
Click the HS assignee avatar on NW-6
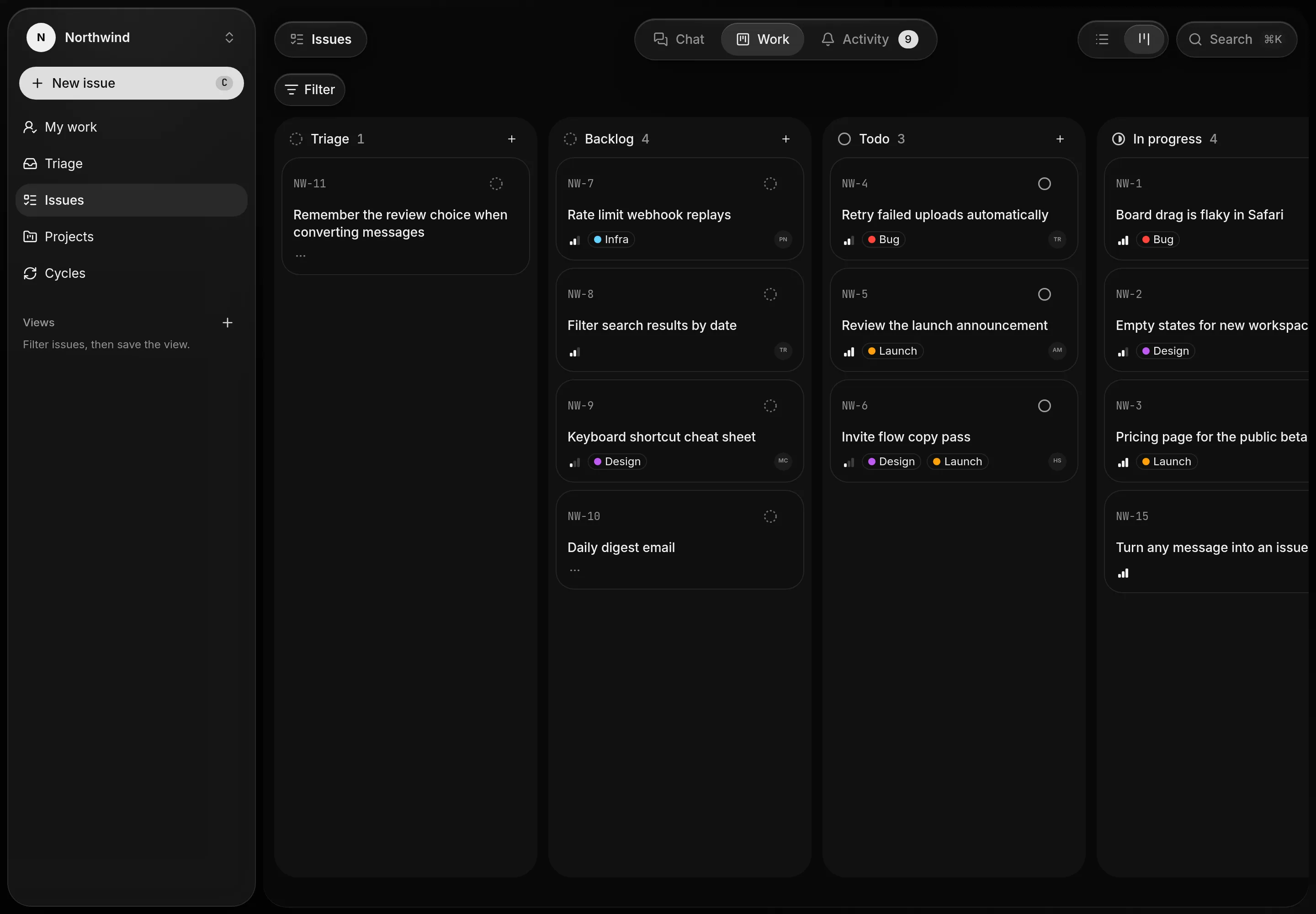1057,461
